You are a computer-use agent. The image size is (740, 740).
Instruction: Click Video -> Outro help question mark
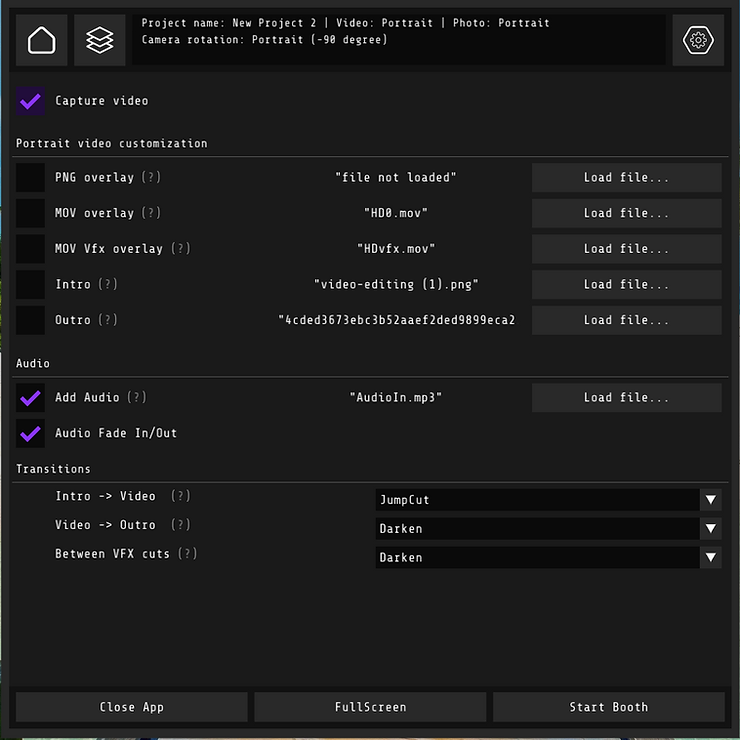(x=180, y=525)
